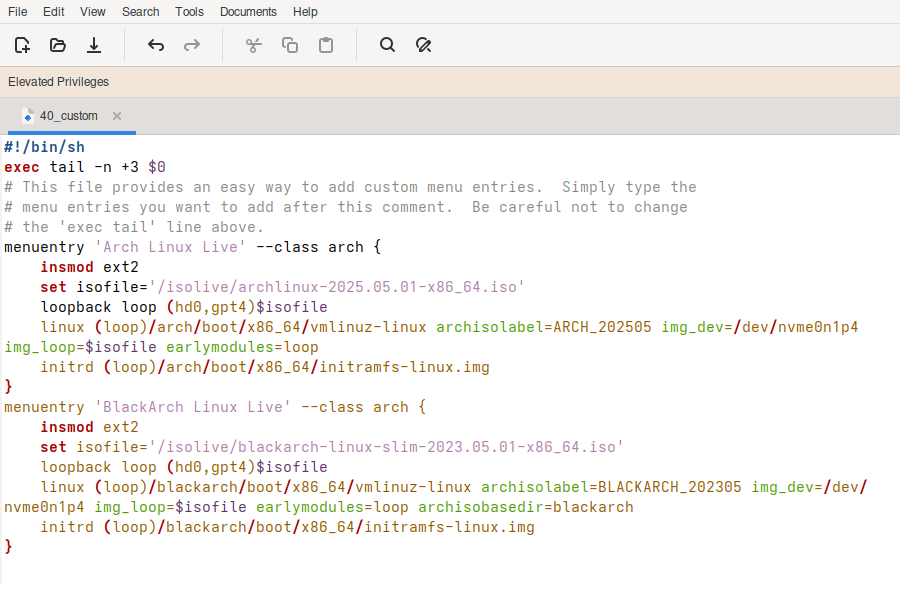The width and height of the screenshot is (900, 600).
Task: Click 'Arch Linux Live' menuentry title
Action: 170,247
